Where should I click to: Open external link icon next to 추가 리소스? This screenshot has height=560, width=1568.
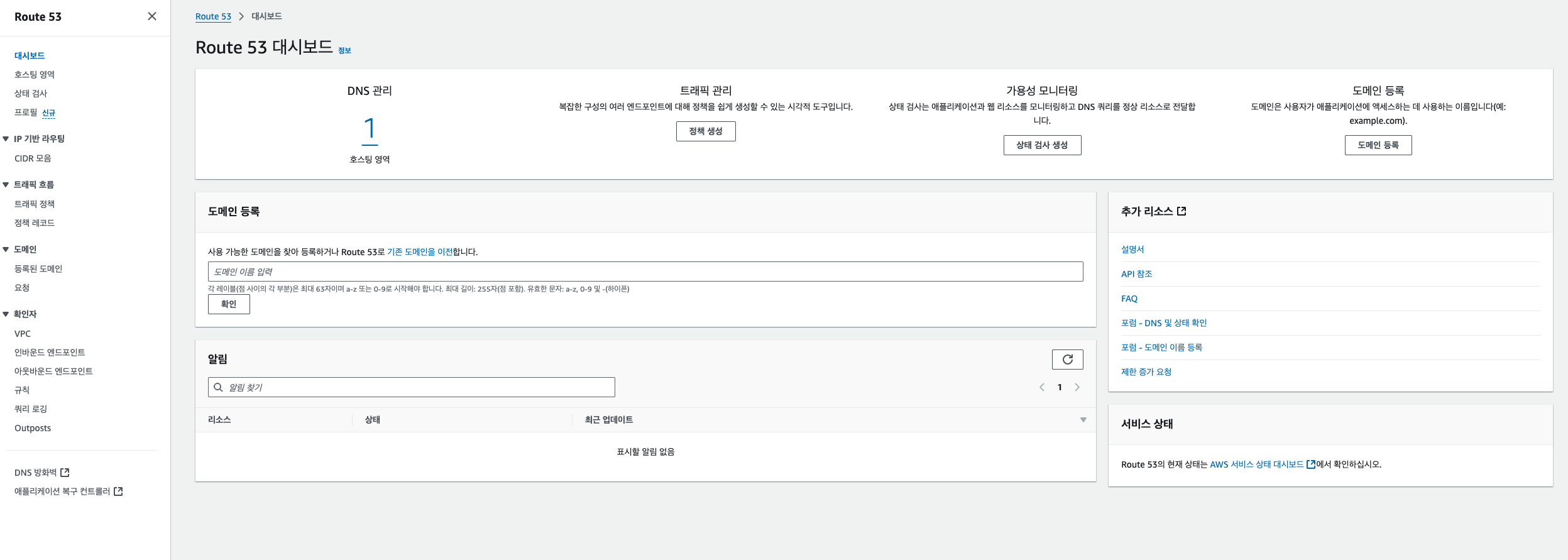click(x=1181, y=211)
